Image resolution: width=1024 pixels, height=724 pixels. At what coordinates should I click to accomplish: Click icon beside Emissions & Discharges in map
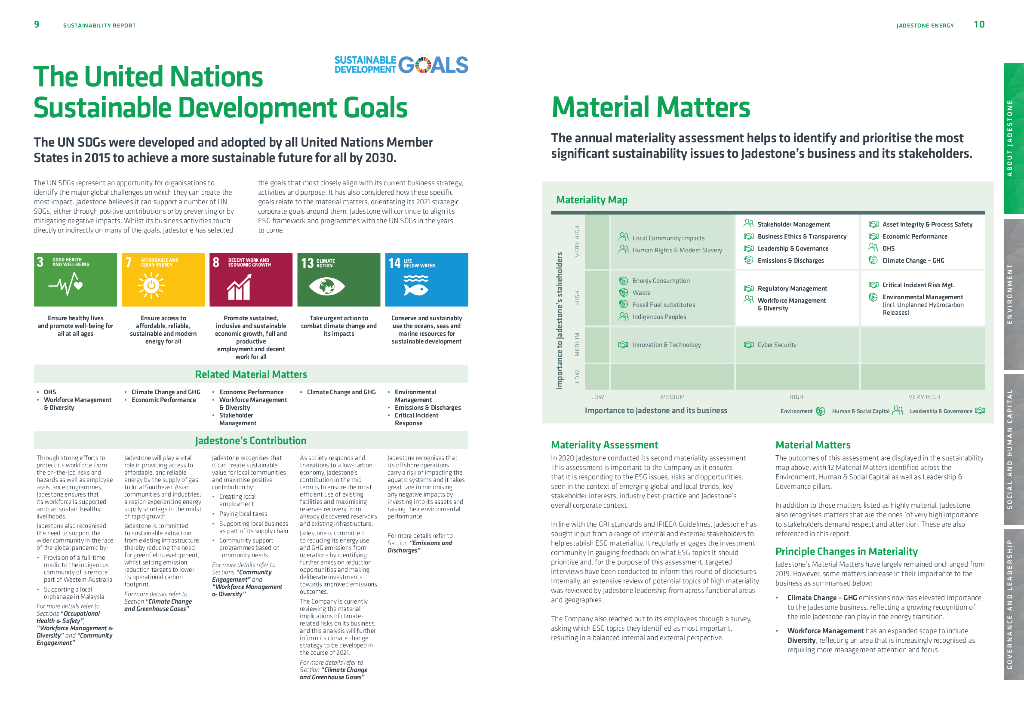[x=749, y=260]
